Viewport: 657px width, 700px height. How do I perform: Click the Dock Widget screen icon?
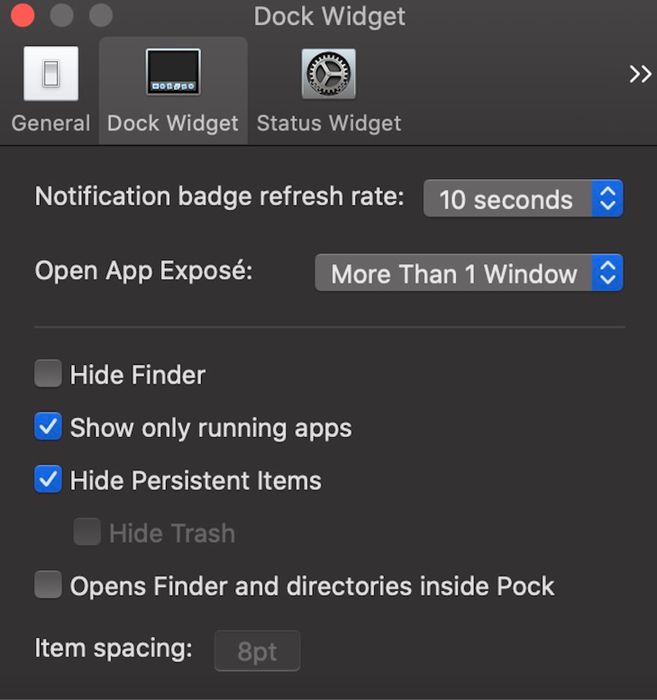pos(173,74)
